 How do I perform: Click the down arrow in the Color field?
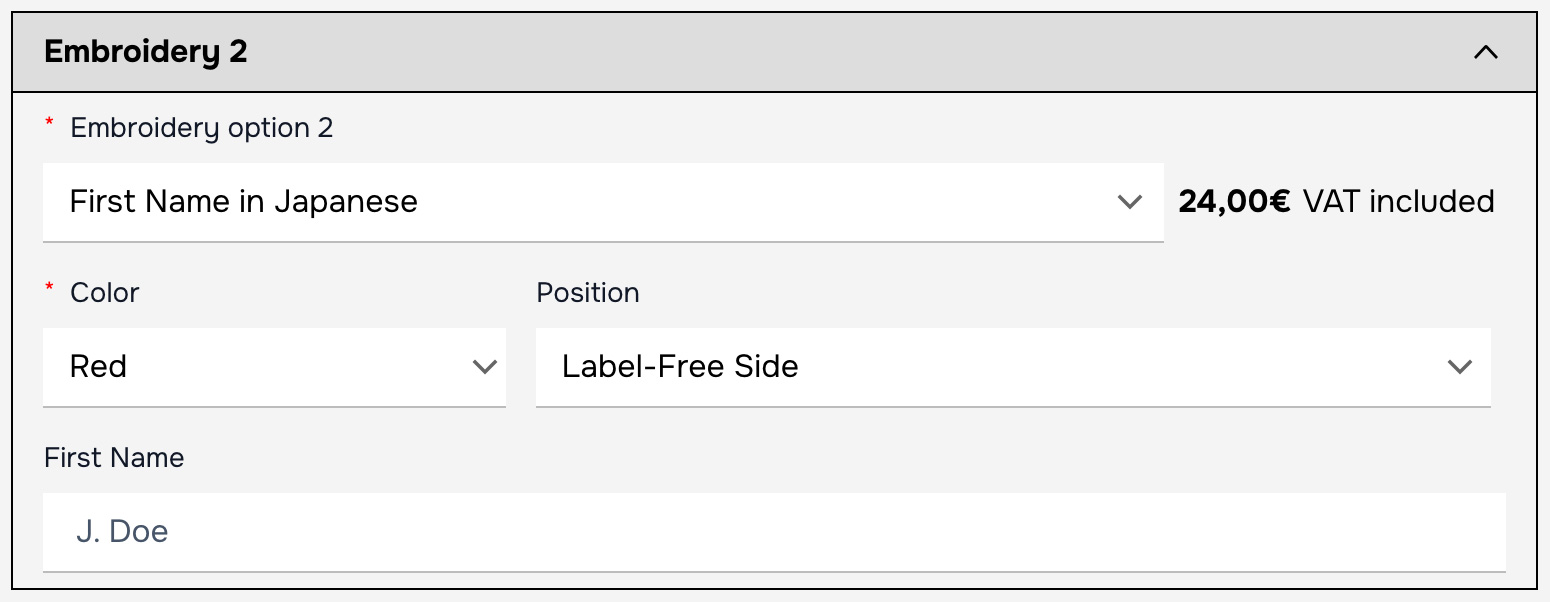tap(485, 367)
